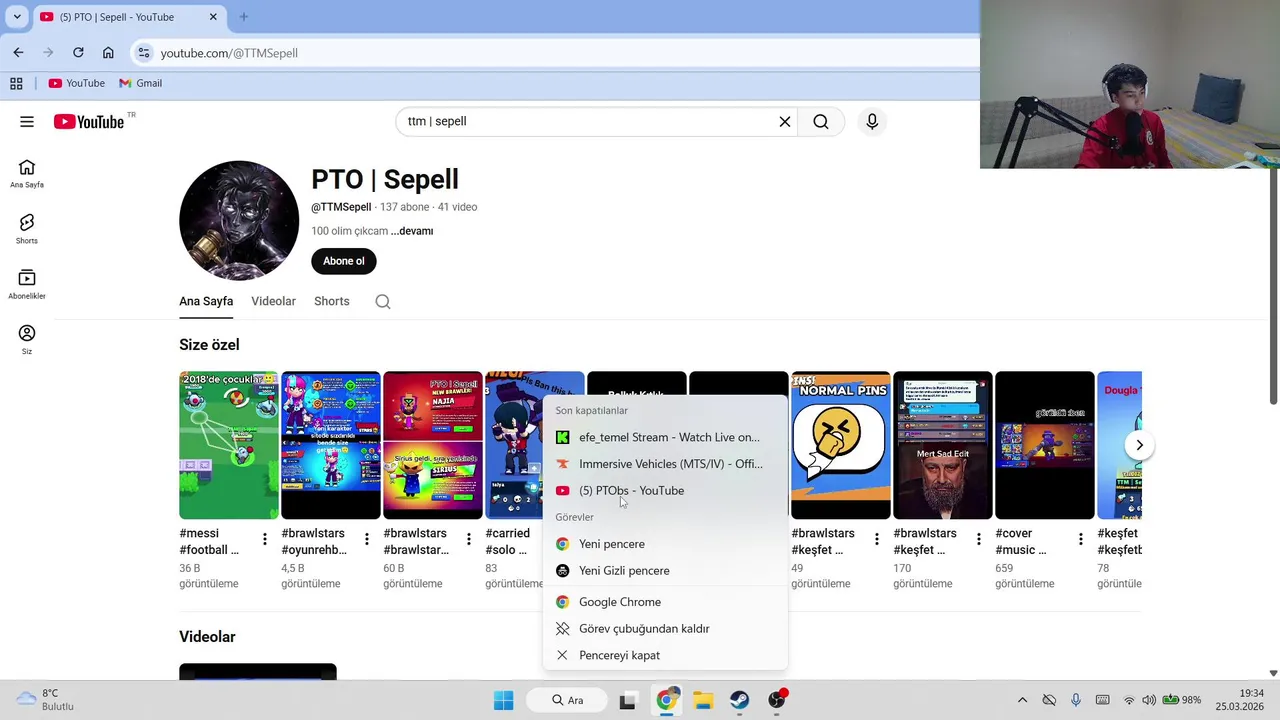Open more options for #brawlstars #oyunrehb video
The image size is (1280, 720).
[x=367, y=540]
